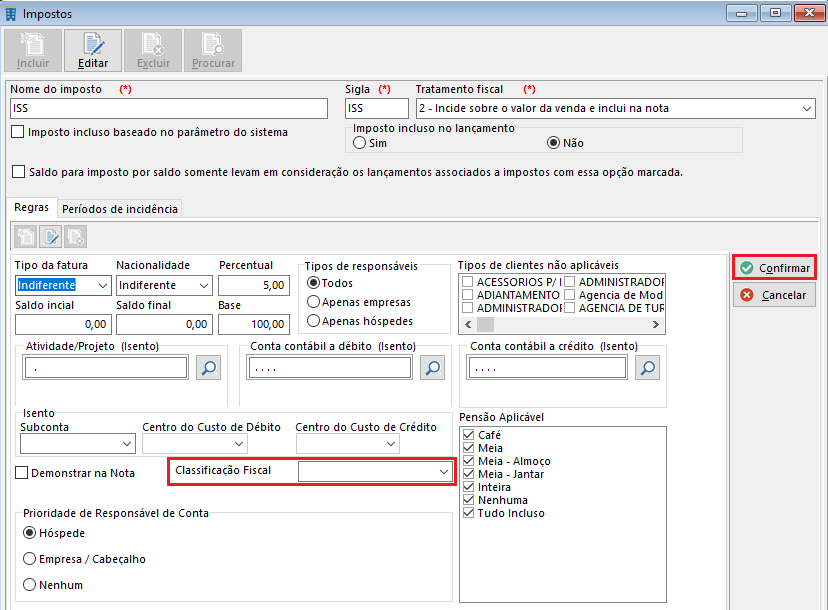Search Atividade/Projeto with magnifier icon
Screen dimensions: 828x610
(x=209, y=368)
